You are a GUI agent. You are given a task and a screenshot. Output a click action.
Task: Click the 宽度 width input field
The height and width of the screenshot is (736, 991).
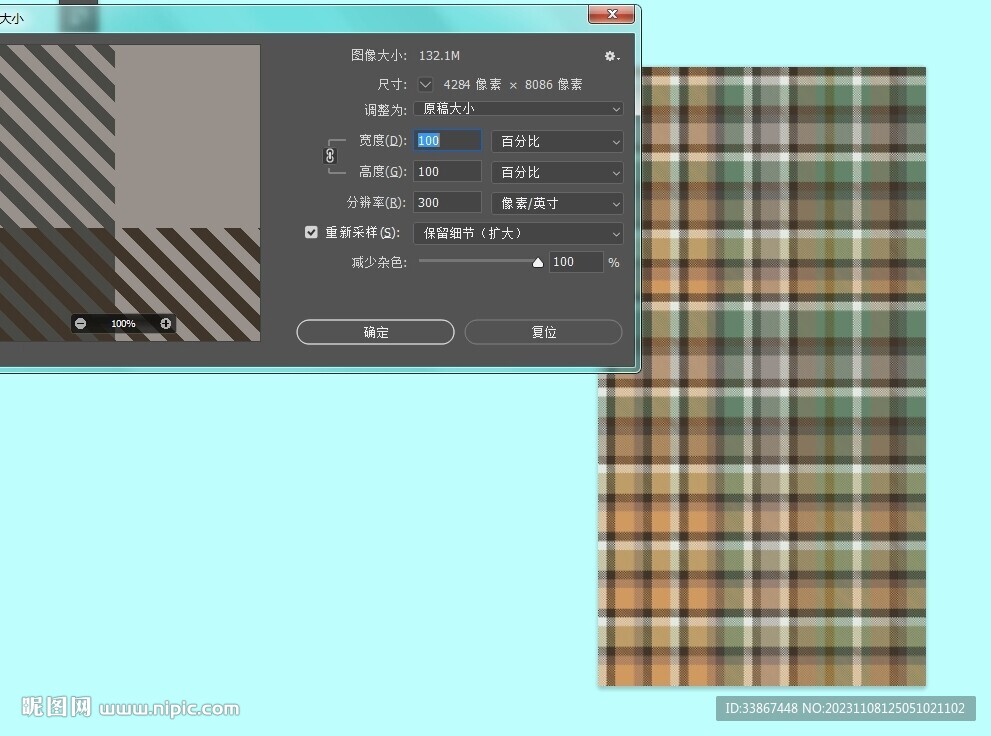[448, 141]
